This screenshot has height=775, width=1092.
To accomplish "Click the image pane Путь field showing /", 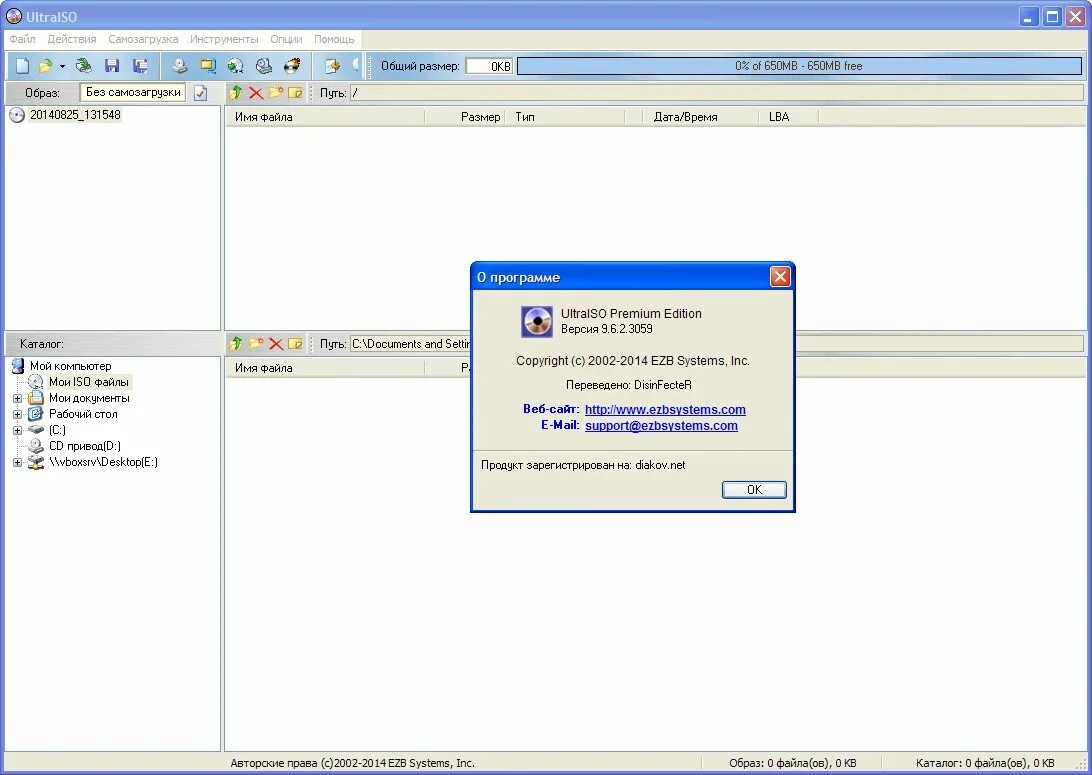I will point(717,93).
